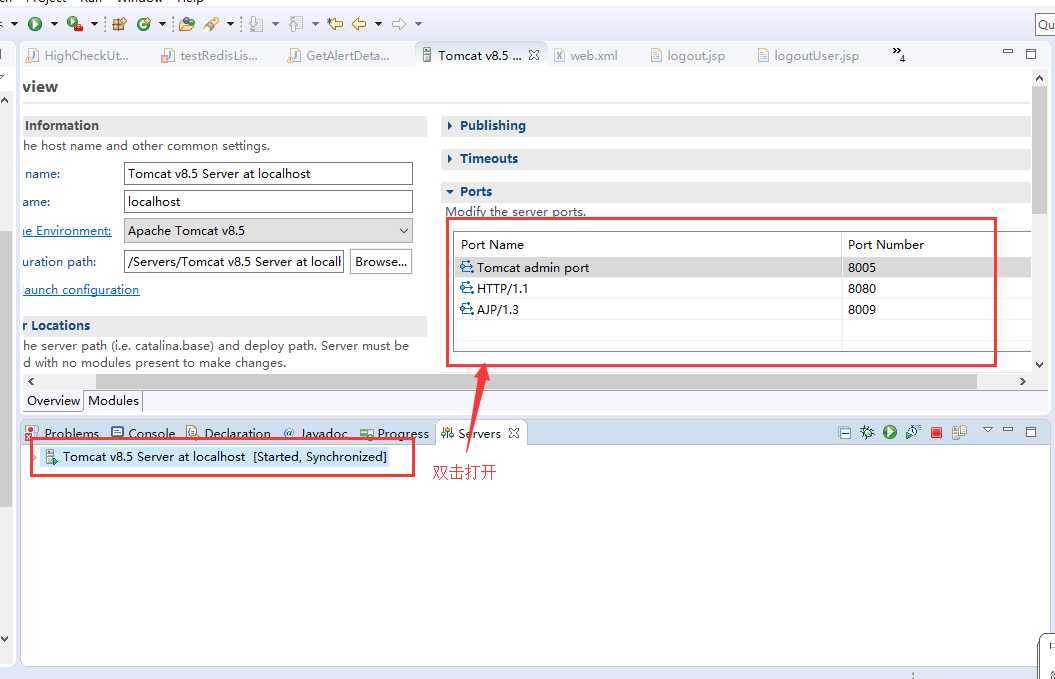Collapse All in the Servers view toolbar
Image resolution: width=1055 pixels, height=679 pixels.
(845, 433)
